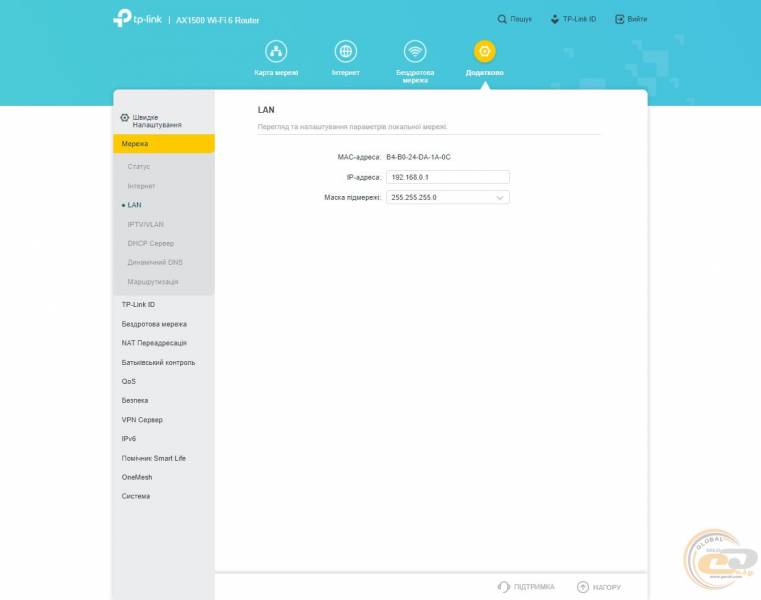Expand QoS sidebar section

(129, 381)
